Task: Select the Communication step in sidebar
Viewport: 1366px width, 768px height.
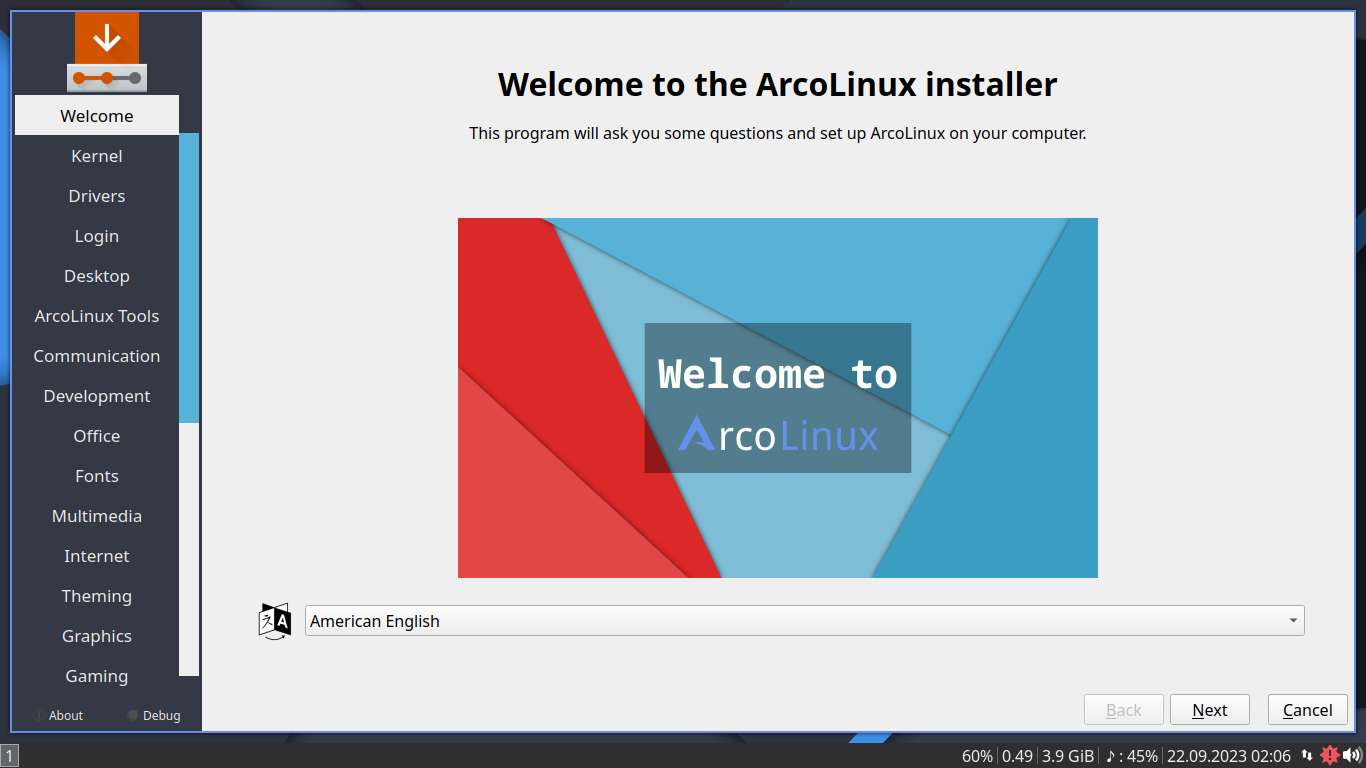Action: [x=97, y=356]
